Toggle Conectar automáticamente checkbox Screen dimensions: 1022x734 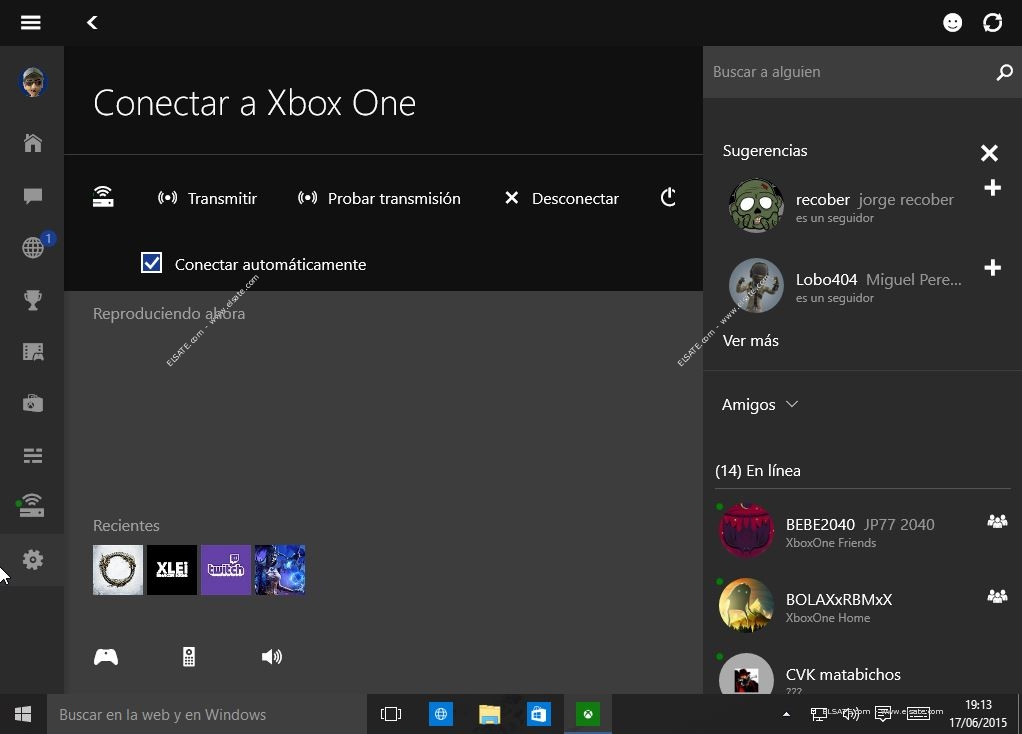tap(151, 263)
